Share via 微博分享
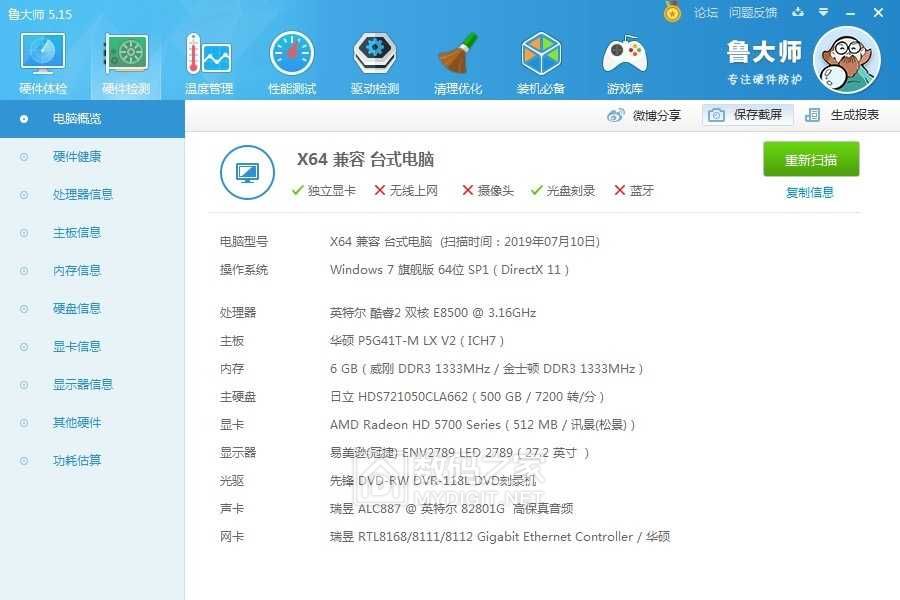The image size is (900, 600). pyautogui.click(x=644, y=115)
